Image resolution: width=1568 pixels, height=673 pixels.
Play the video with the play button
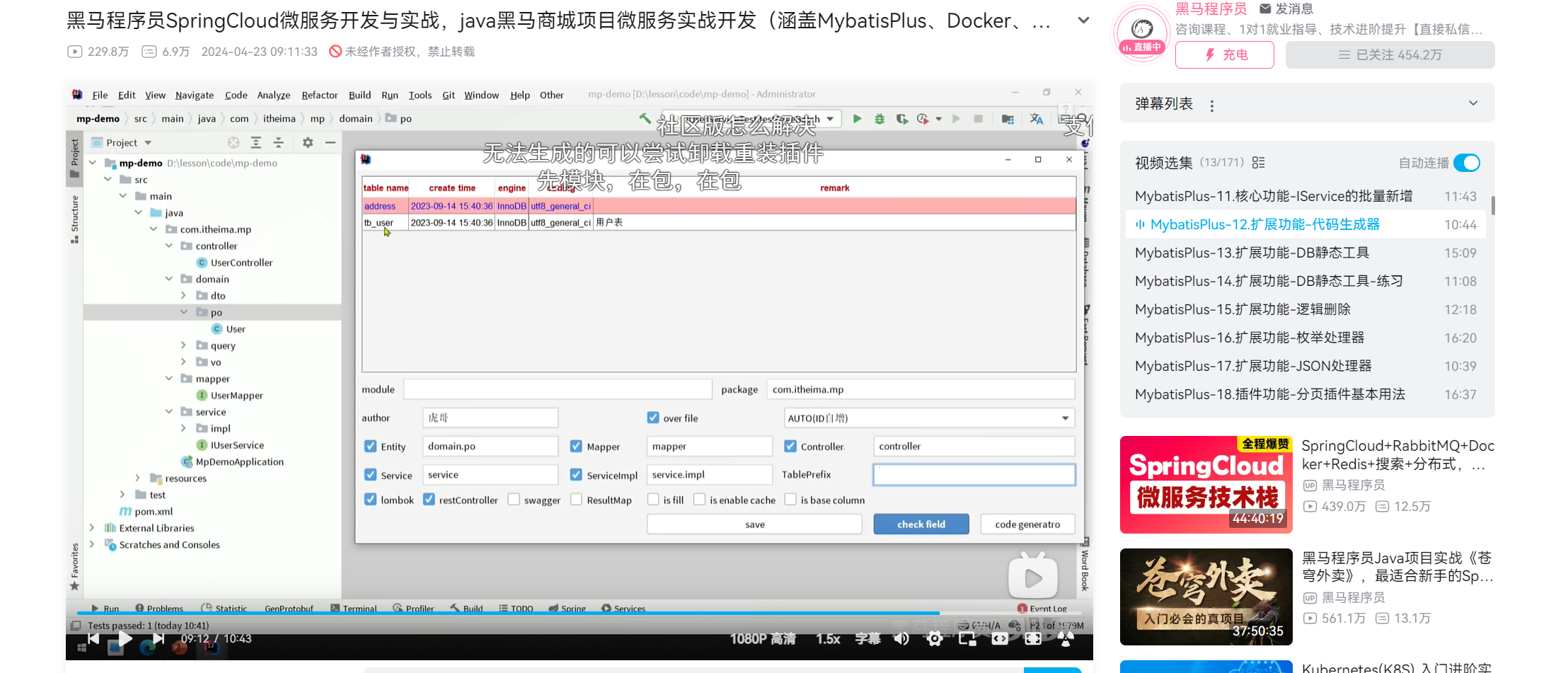125,639
